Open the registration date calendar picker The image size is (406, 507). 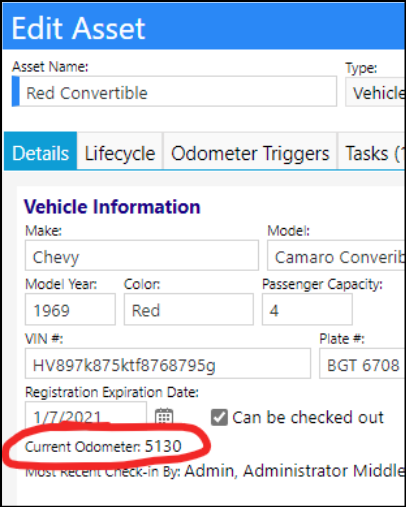point(164,417)
